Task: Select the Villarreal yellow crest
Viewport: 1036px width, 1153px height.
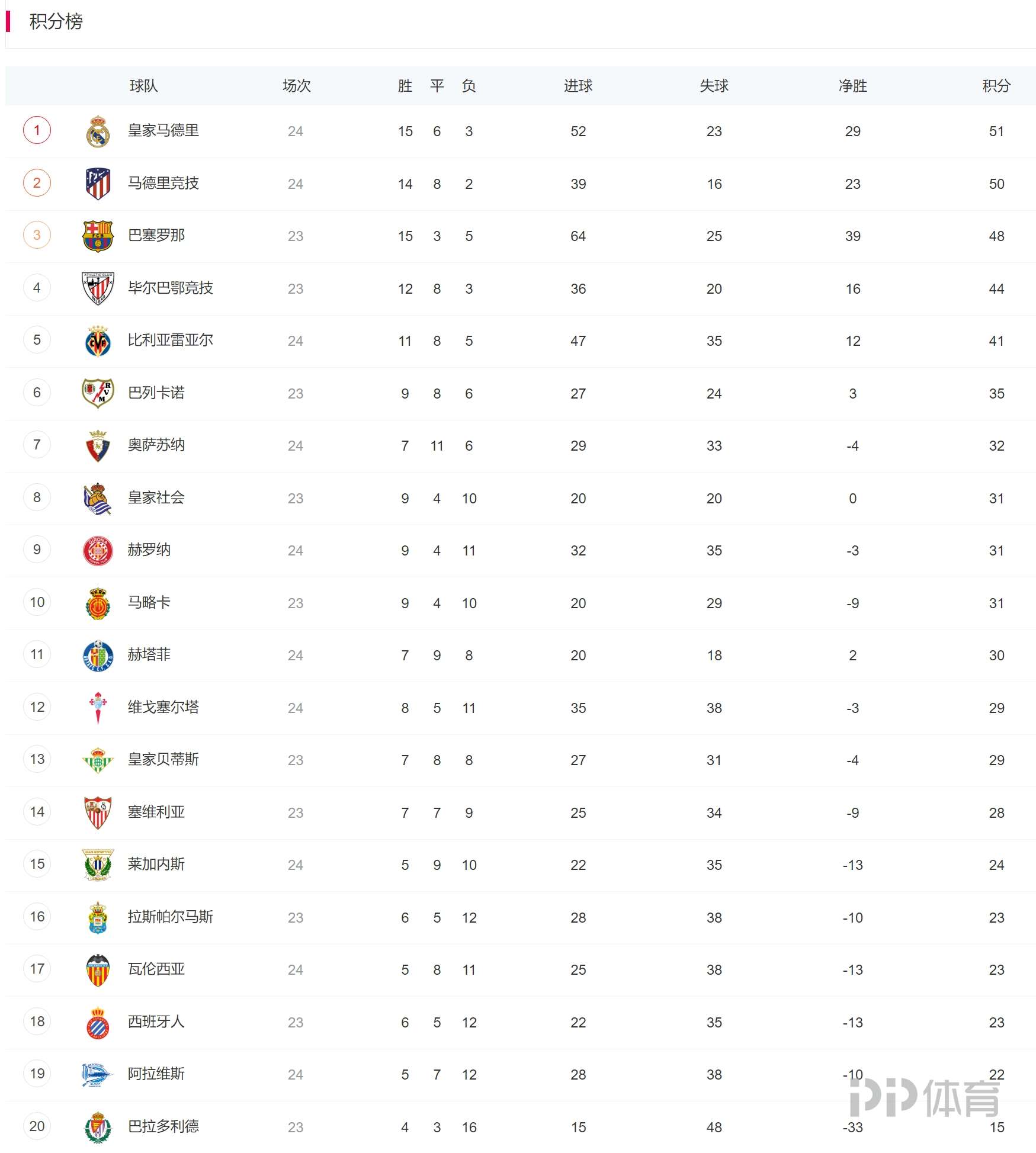Action: (98, 341)
